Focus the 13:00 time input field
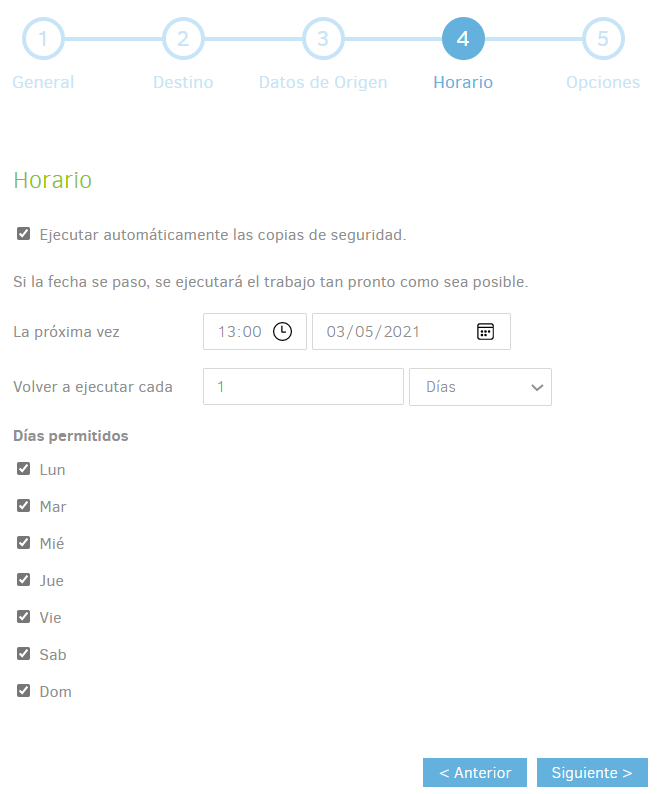Viewport: 672px width, 794px height. point(238,332)
